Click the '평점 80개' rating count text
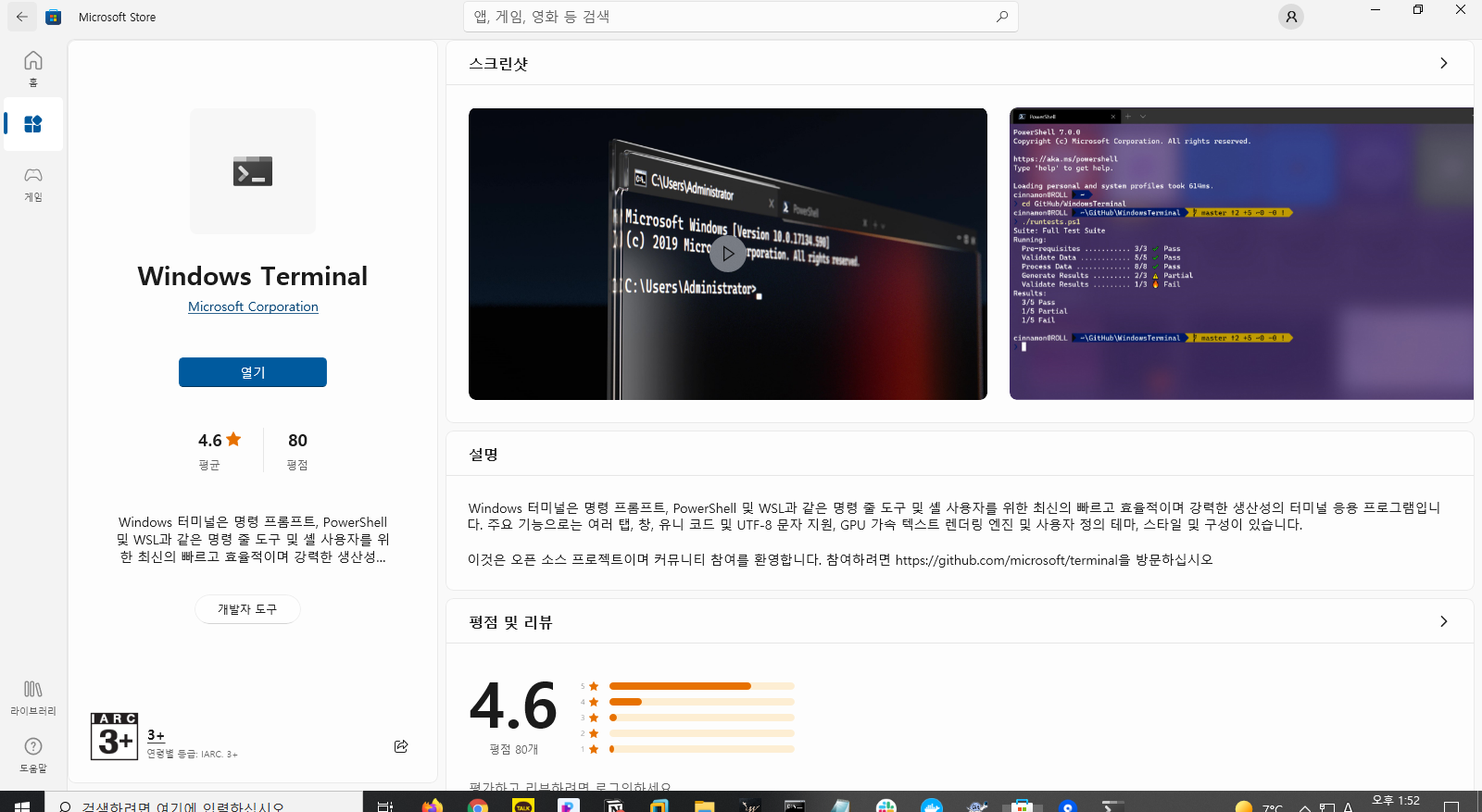Screen dimensions: 1482x812 pyautogui.click(x=514, y=749)
